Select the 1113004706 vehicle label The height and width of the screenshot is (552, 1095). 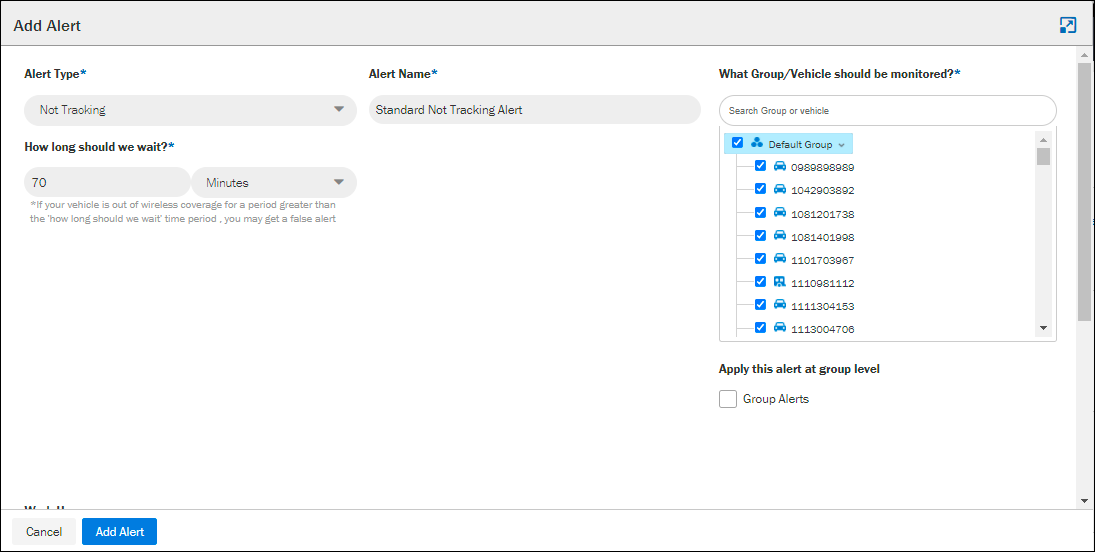click(x=823, y=329)
